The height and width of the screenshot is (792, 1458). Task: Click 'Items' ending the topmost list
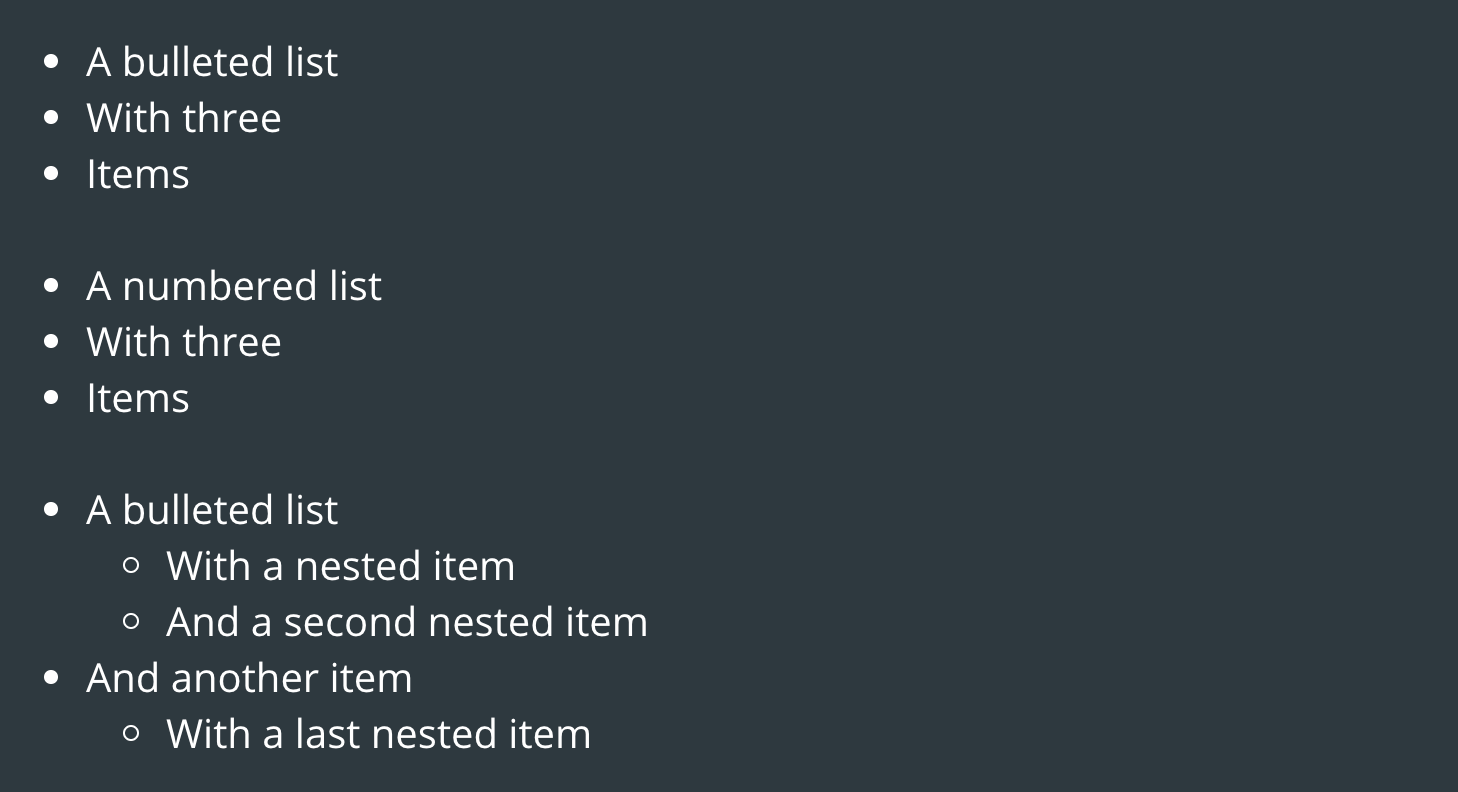point(138,174)
